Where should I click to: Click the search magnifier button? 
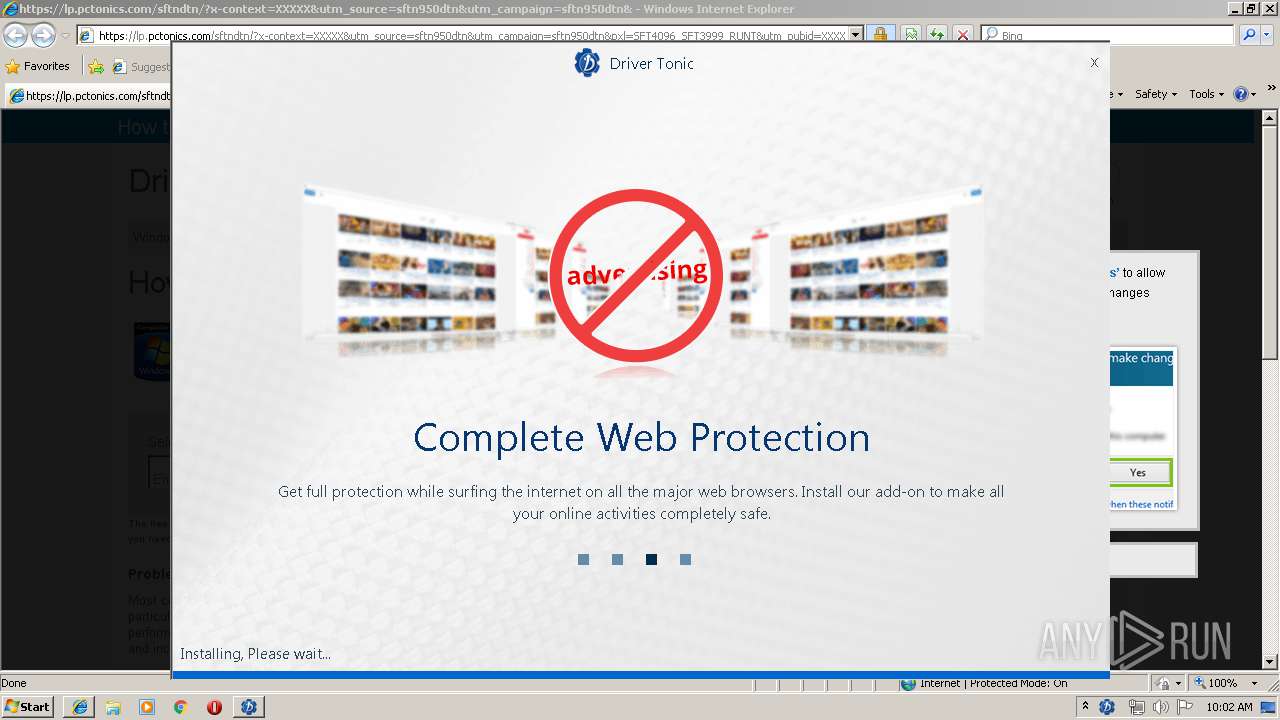(1249, 35)
